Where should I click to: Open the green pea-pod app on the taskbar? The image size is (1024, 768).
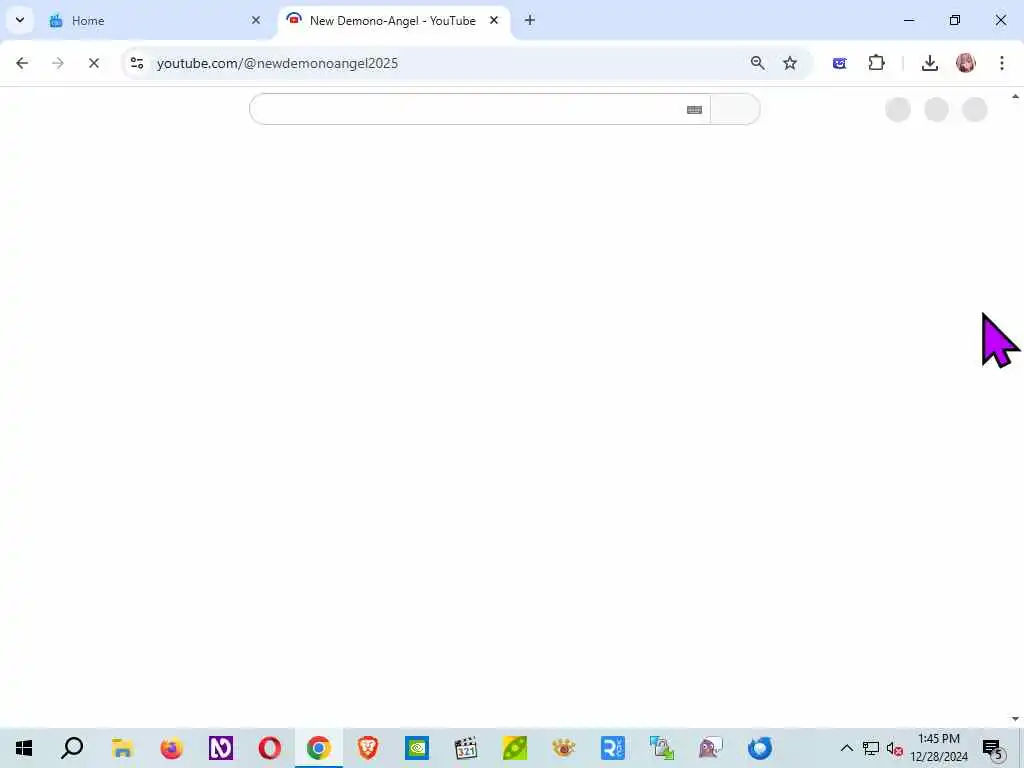click(x=515, y=748)
